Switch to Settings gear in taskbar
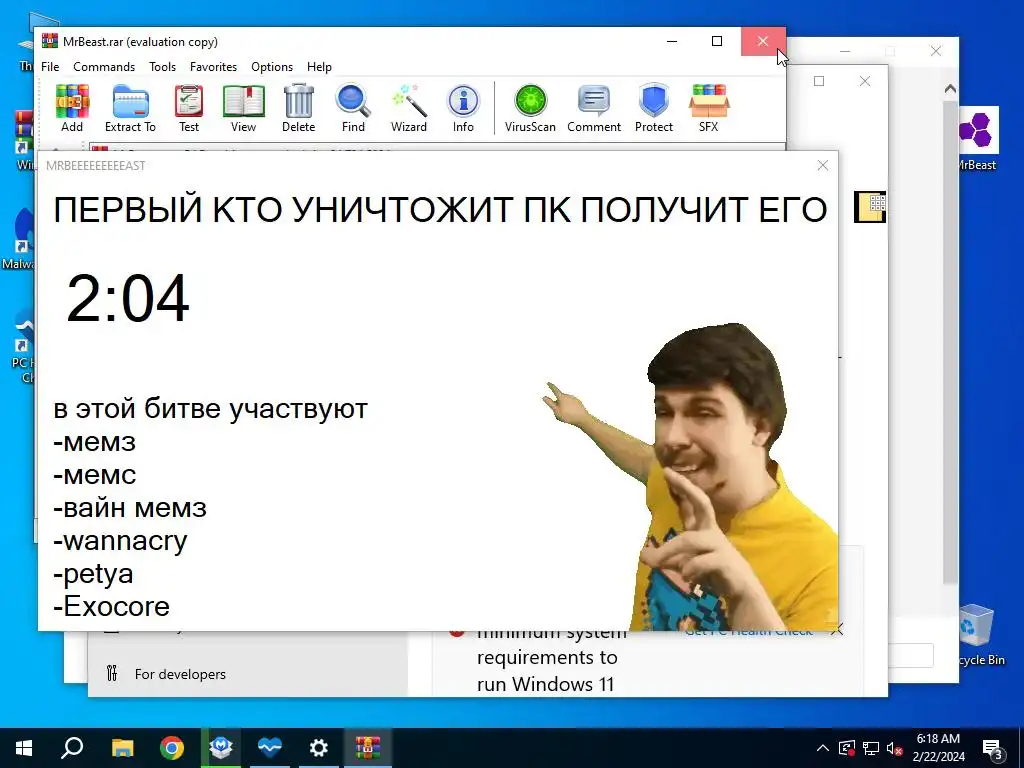The width and height of the screenshot is (1024, 768). click(x=319, y=748)
